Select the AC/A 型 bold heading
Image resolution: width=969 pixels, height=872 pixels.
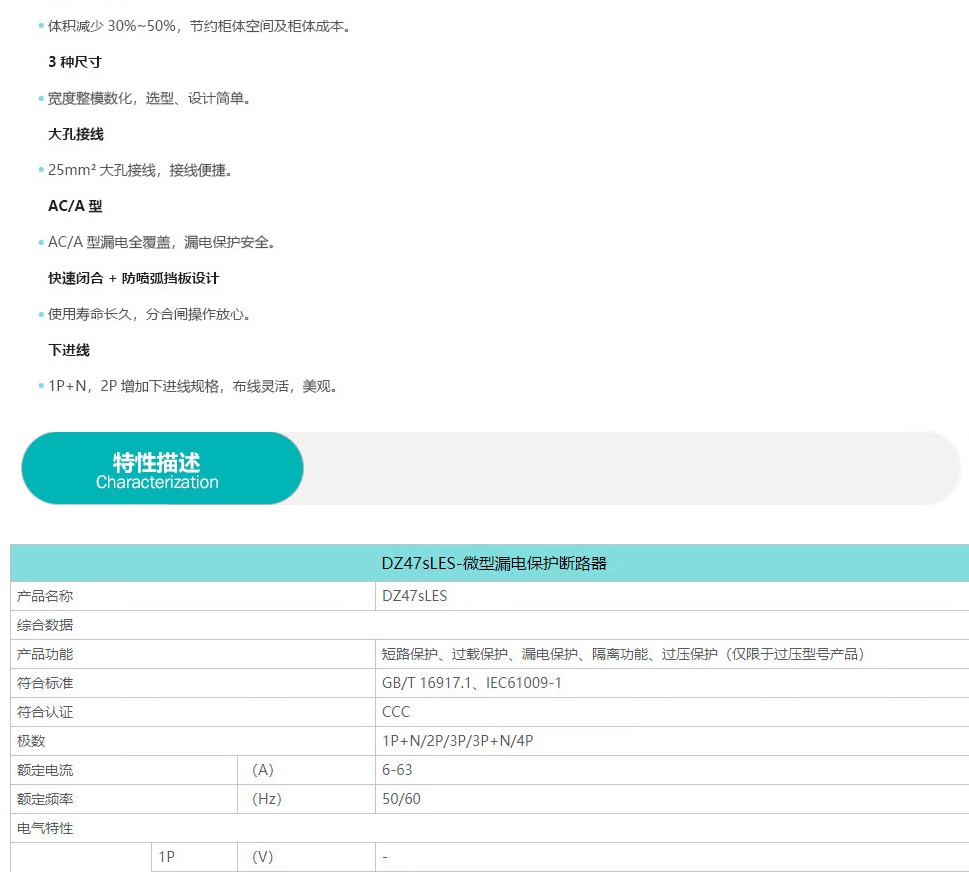[75, 206]
